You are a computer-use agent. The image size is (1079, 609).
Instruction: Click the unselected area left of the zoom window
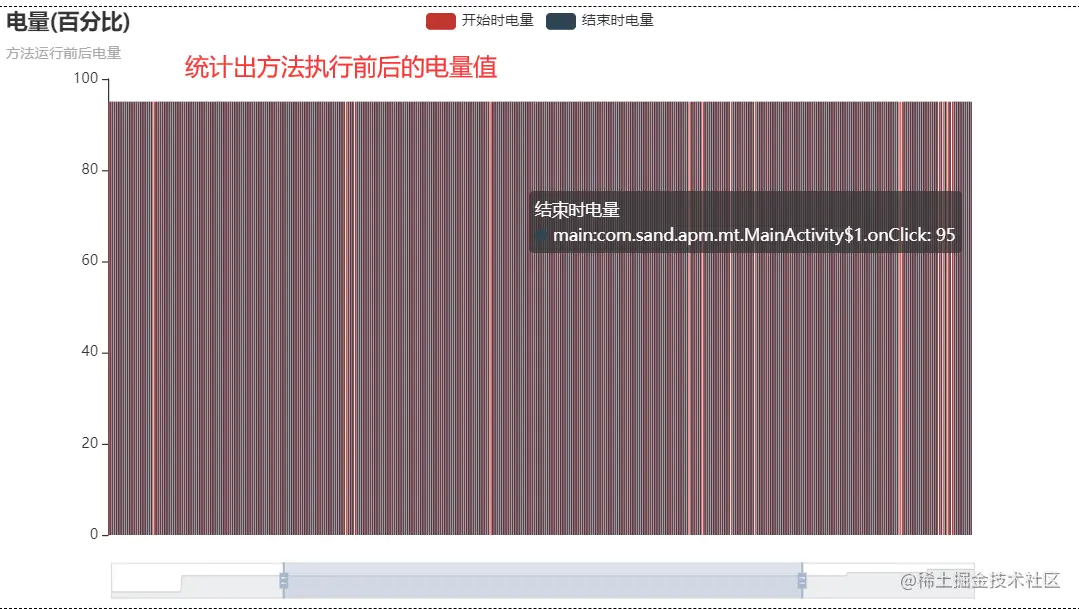point(195,578)
